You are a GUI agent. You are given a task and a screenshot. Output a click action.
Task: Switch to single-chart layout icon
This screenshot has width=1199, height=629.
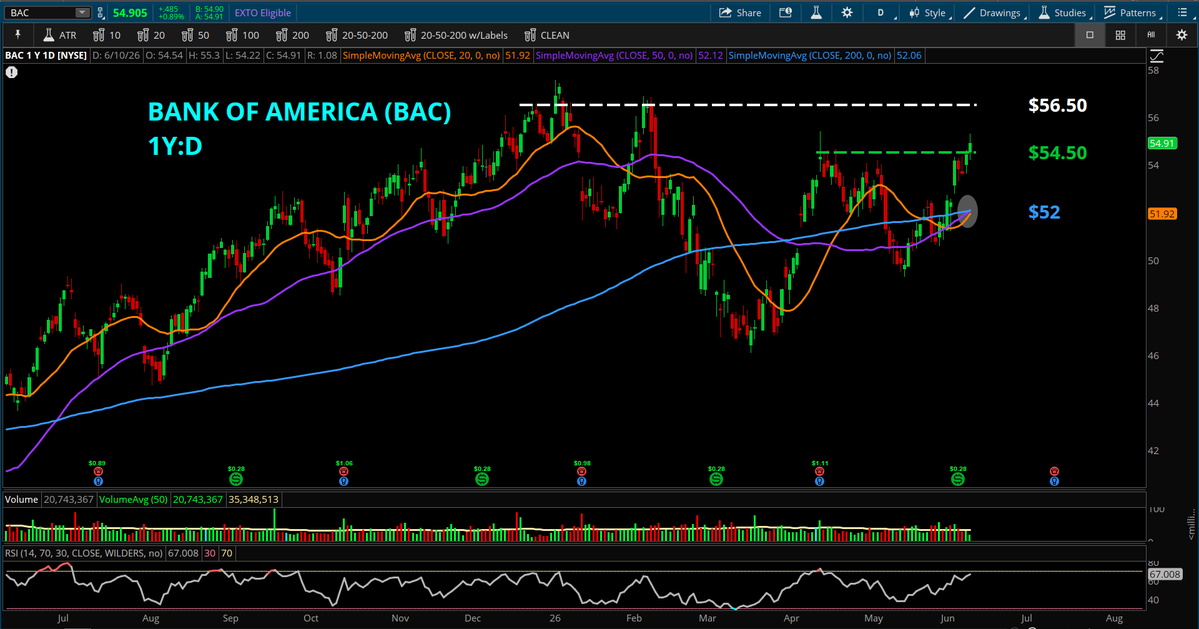coord(1090,35)
